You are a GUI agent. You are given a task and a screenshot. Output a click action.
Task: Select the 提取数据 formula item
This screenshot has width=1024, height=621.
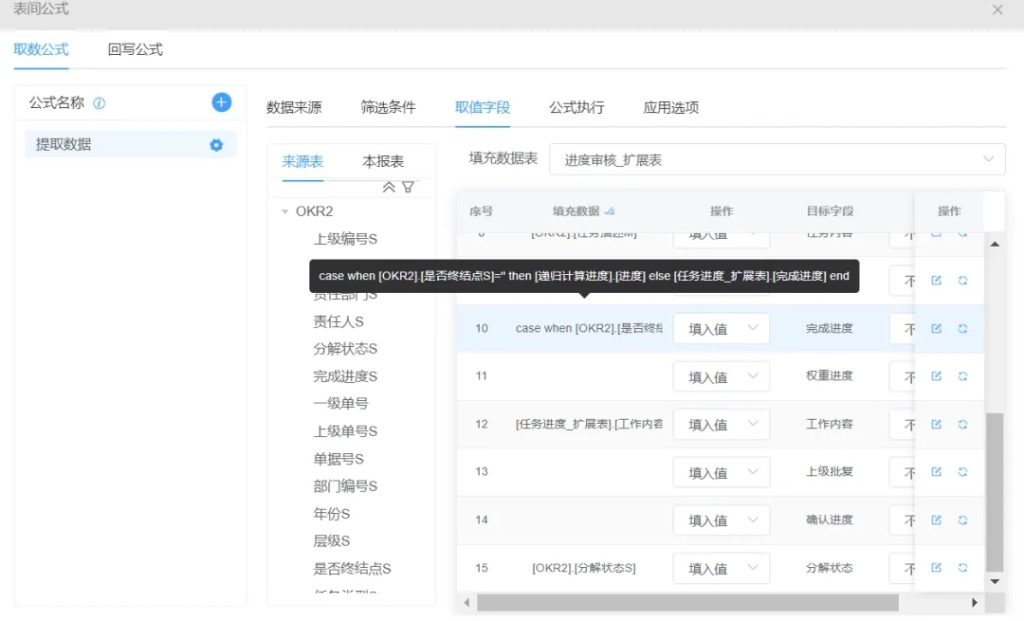coord(130,144)
